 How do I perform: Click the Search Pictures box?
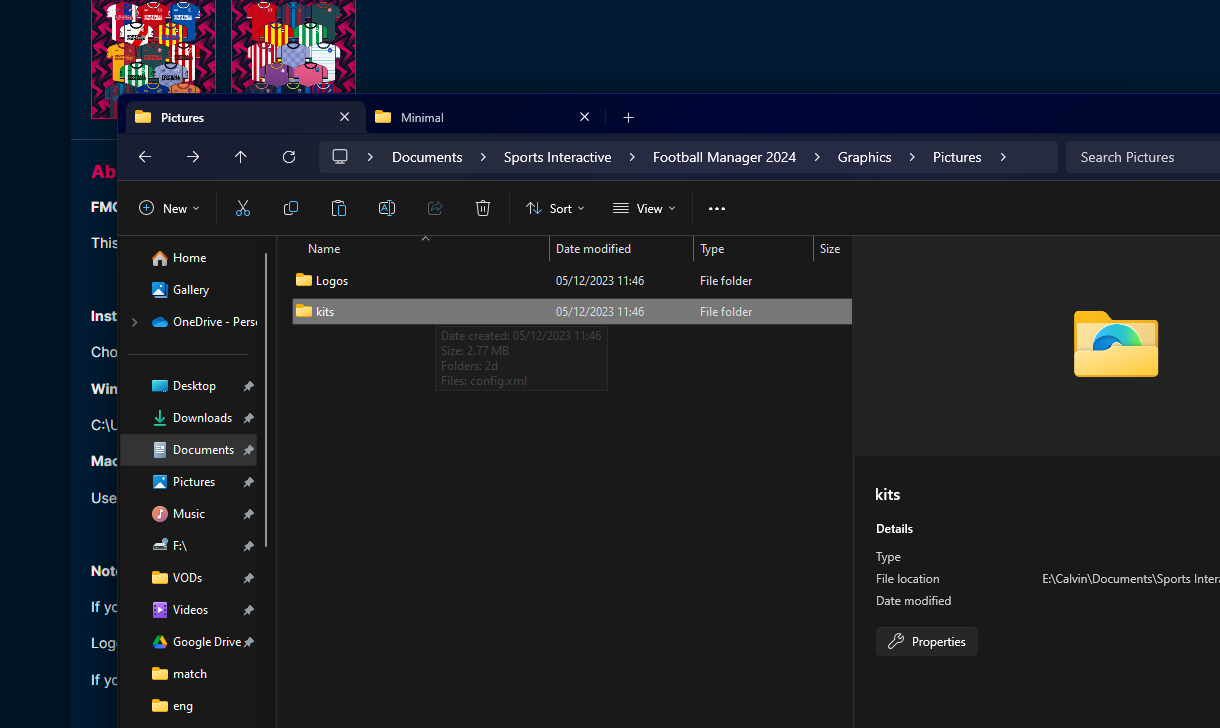pyautogui.click(x=1143, y=157)
